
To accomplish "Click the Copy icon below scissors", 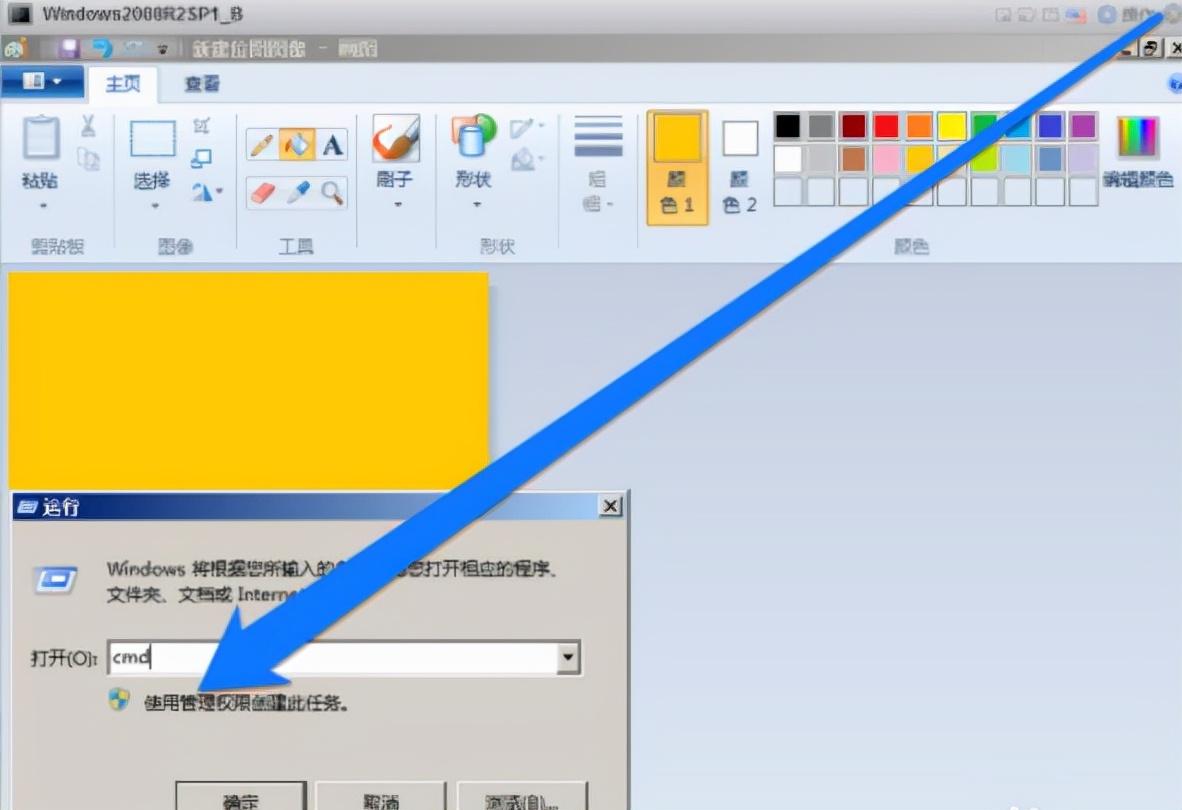I will click(88, 159).
